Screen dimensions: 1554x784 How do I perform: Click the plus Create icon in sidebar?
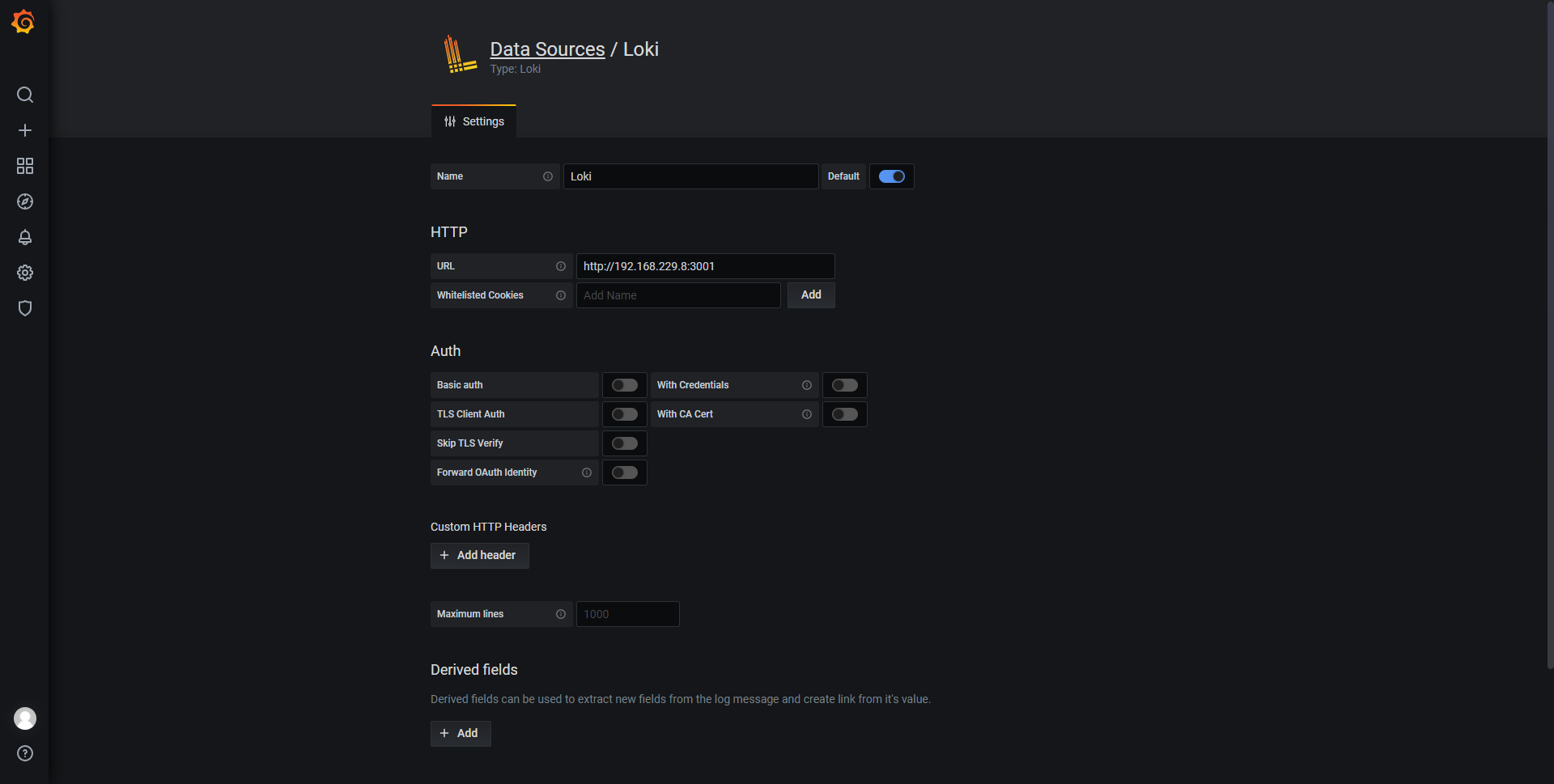[25, 130]
